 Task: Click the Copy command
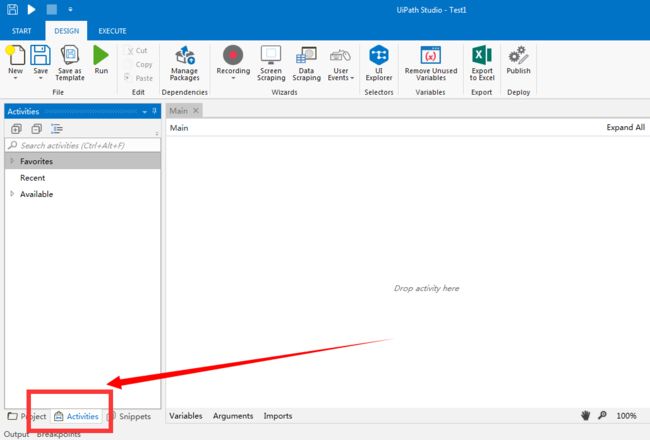point(139,64)
